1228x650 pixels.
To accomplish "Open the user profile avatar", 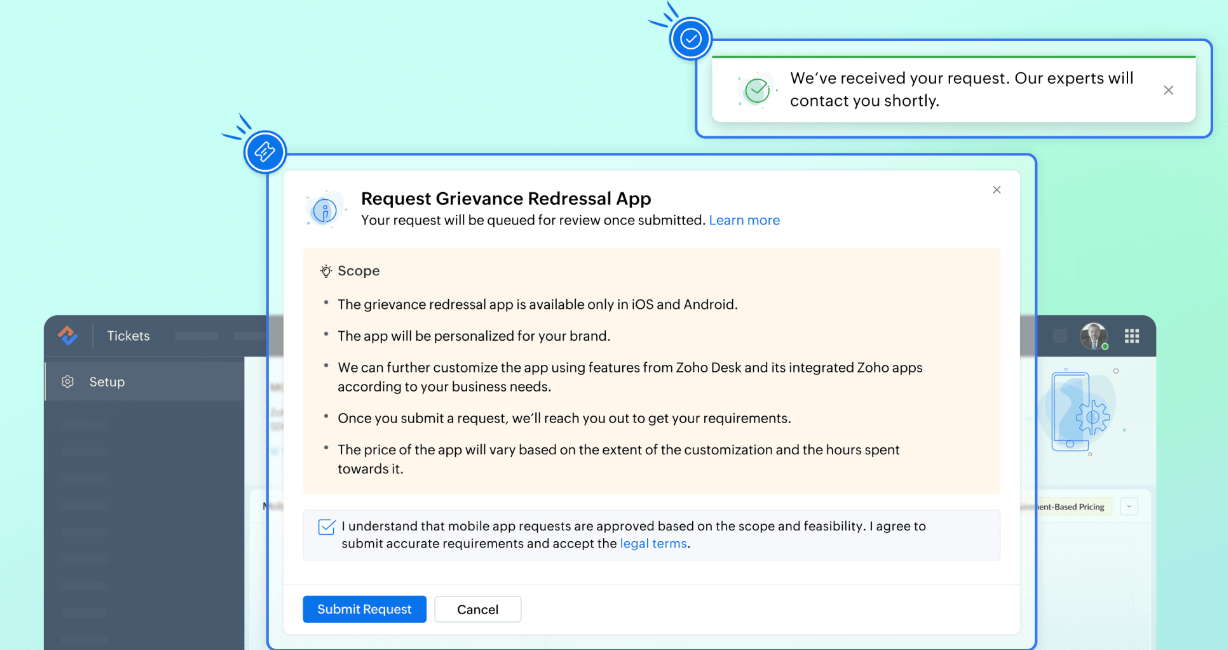I will click(1094, 336).
